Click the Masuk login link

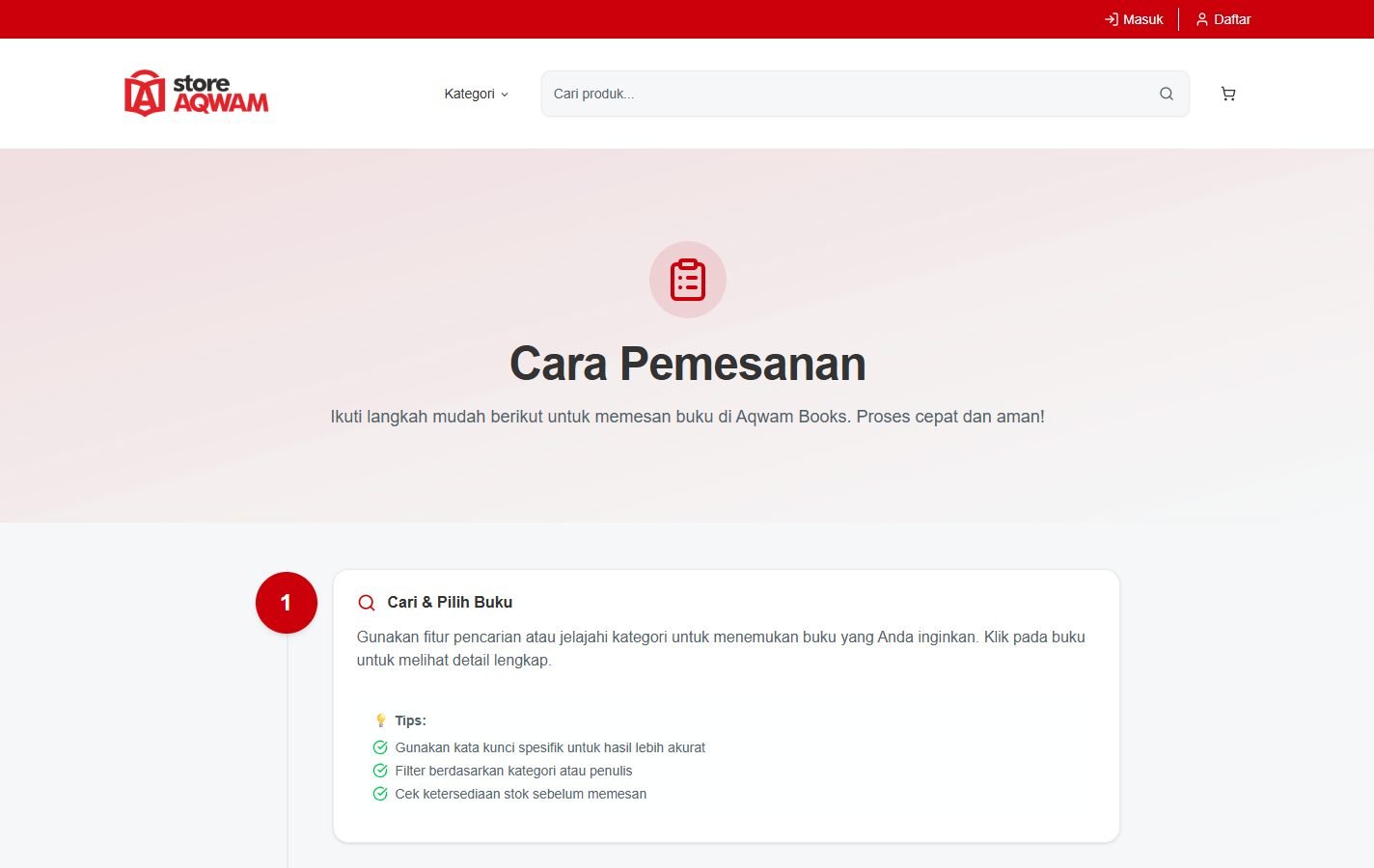1134,19
